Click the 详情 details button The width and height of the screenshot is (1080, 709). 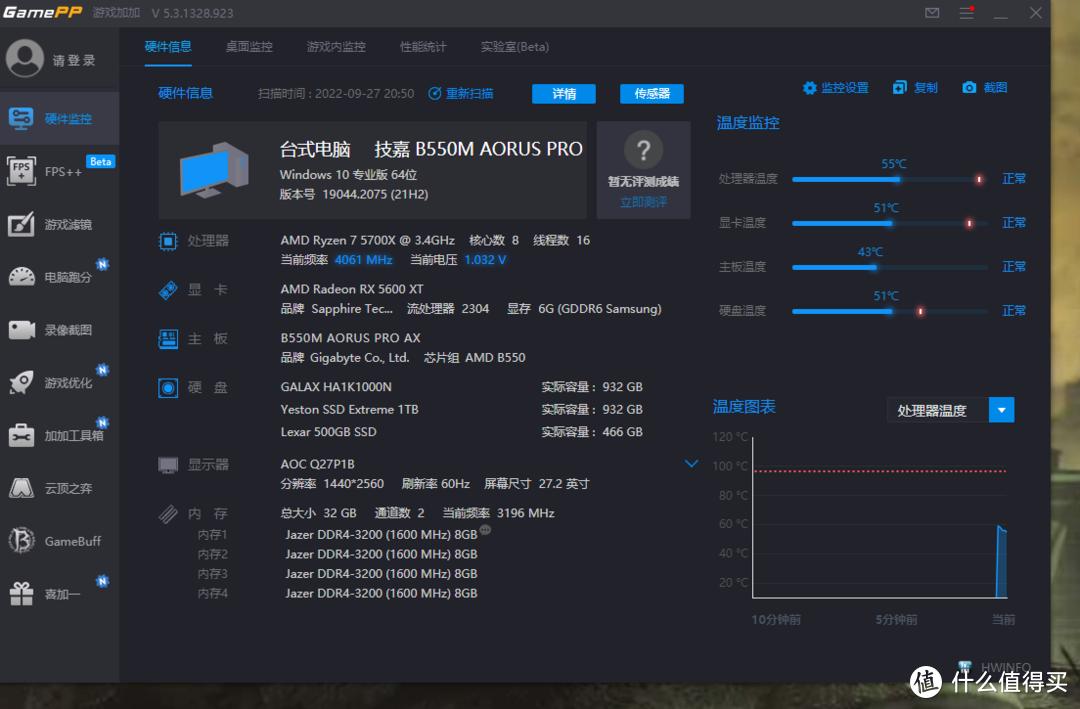coord(564,94)
